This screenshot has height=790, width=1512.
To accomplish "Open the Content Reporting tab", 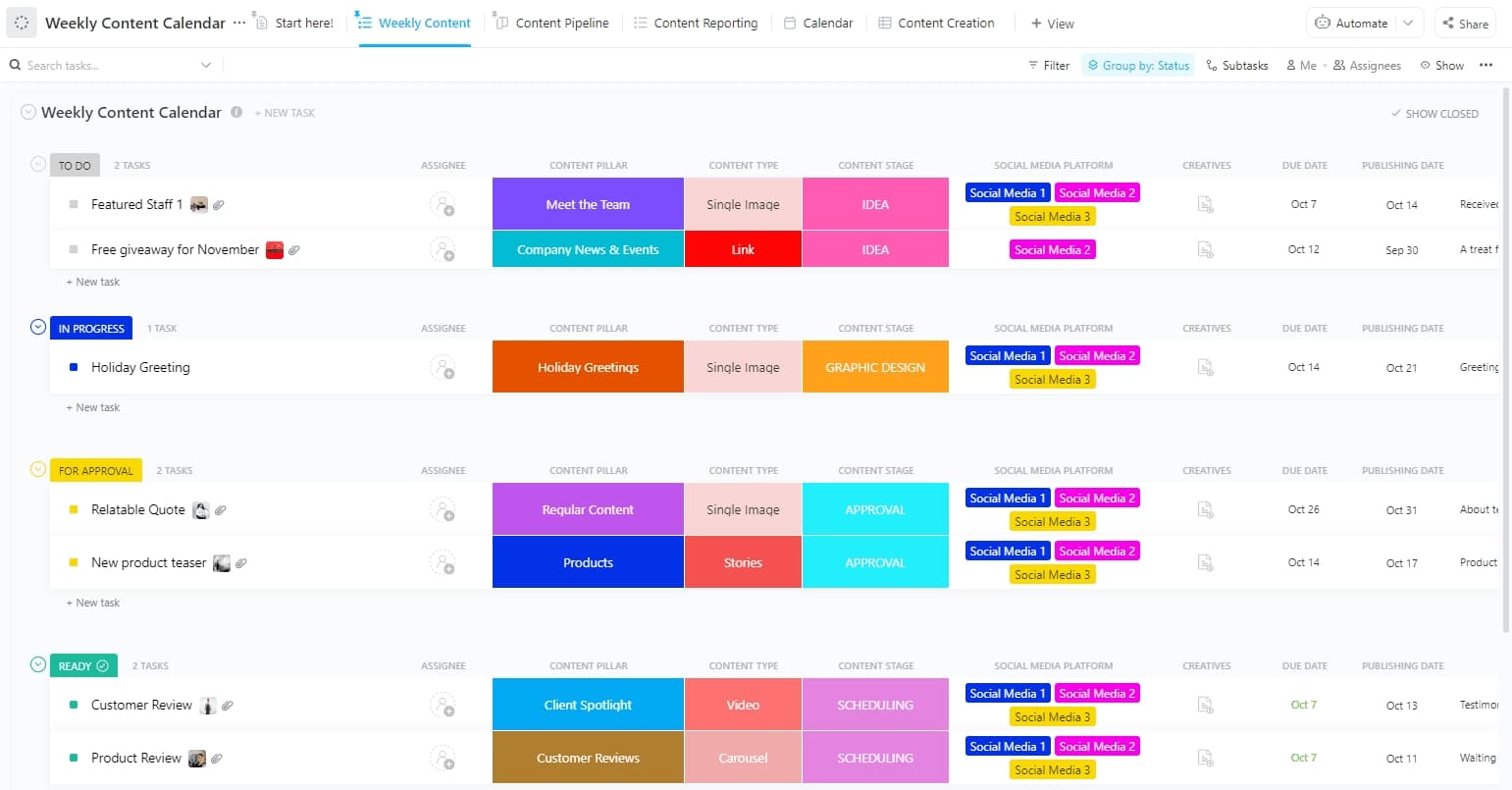I will [x=697, y=22].
